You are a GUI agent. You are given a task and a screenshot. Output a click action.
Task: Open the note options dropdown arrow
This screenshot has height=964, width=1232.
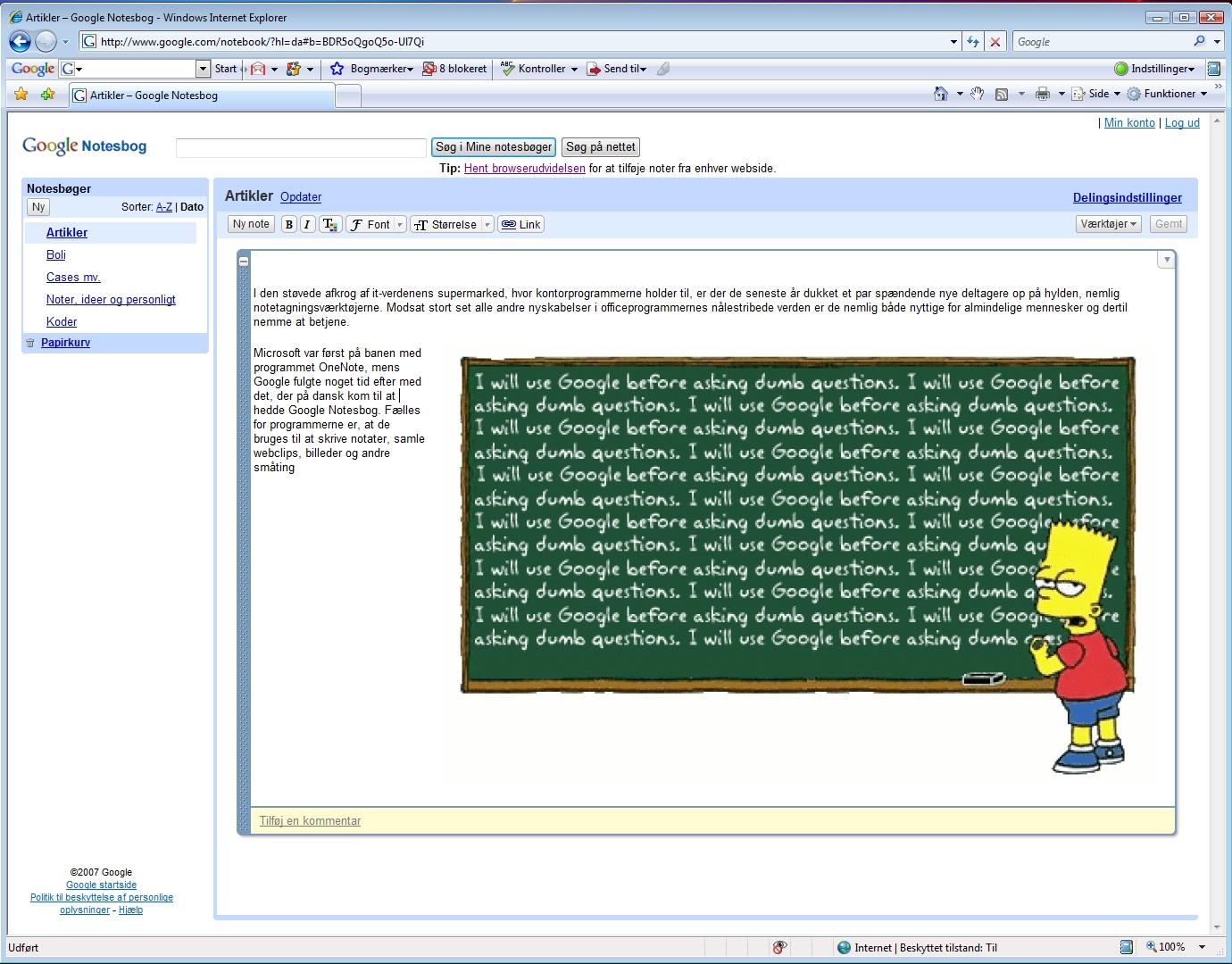click(x=1165, y=260)
